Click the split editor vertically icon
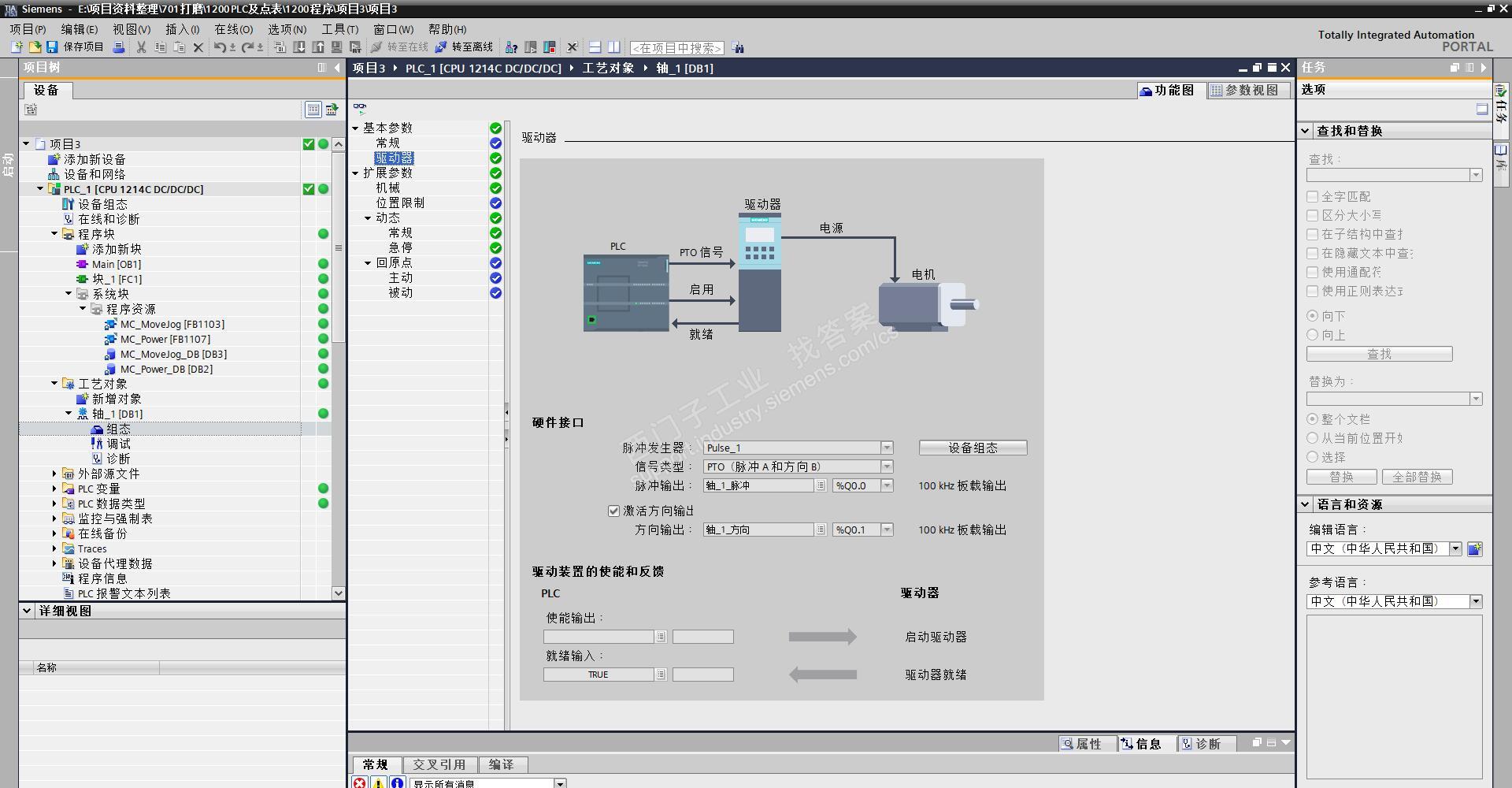The height and width of the screenshot is (788, 1512). click(x=614, y=47)
